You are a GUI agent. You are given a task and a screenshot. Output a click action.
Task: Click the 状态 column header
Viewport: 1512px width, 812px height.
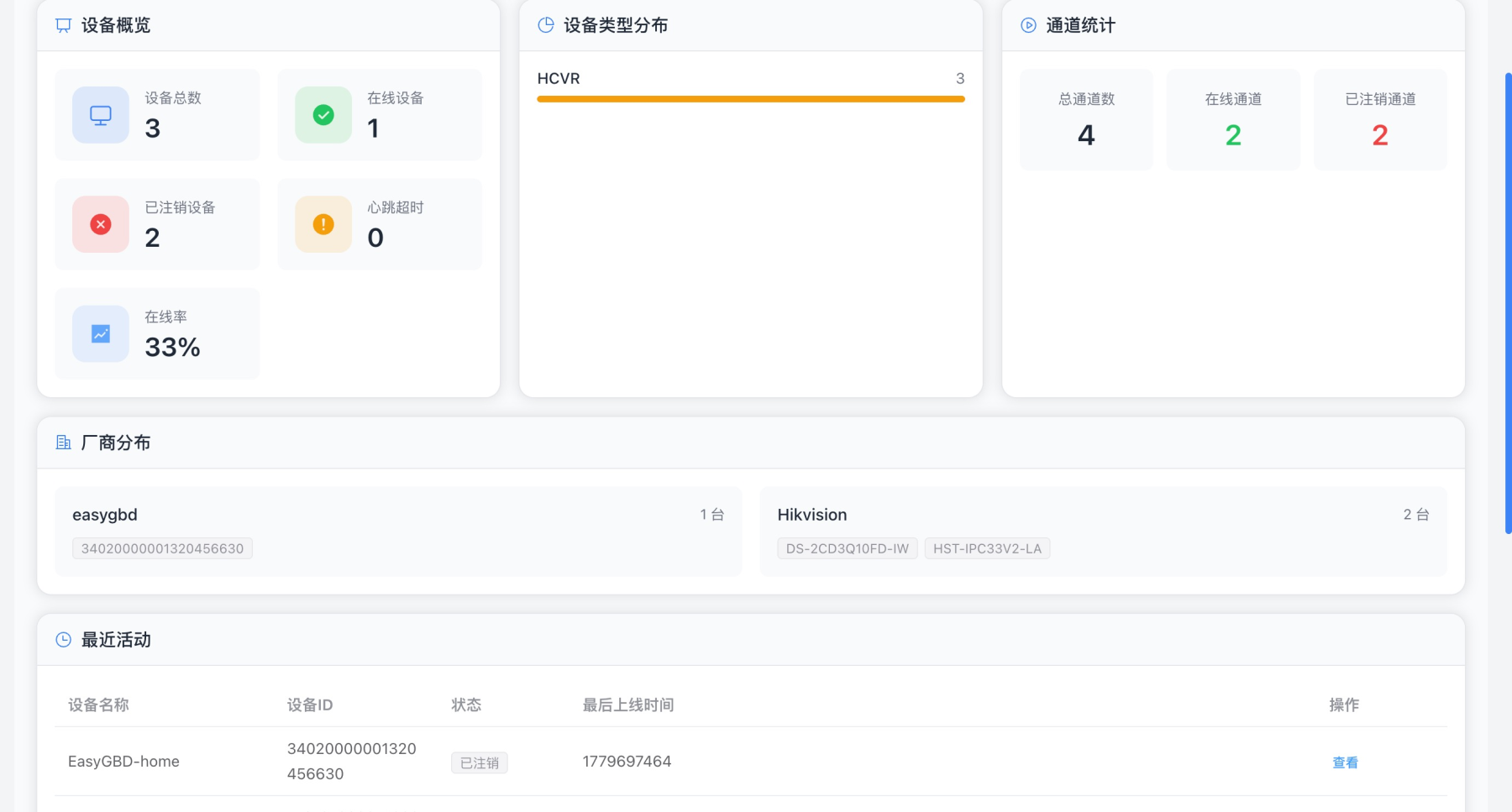466,705
